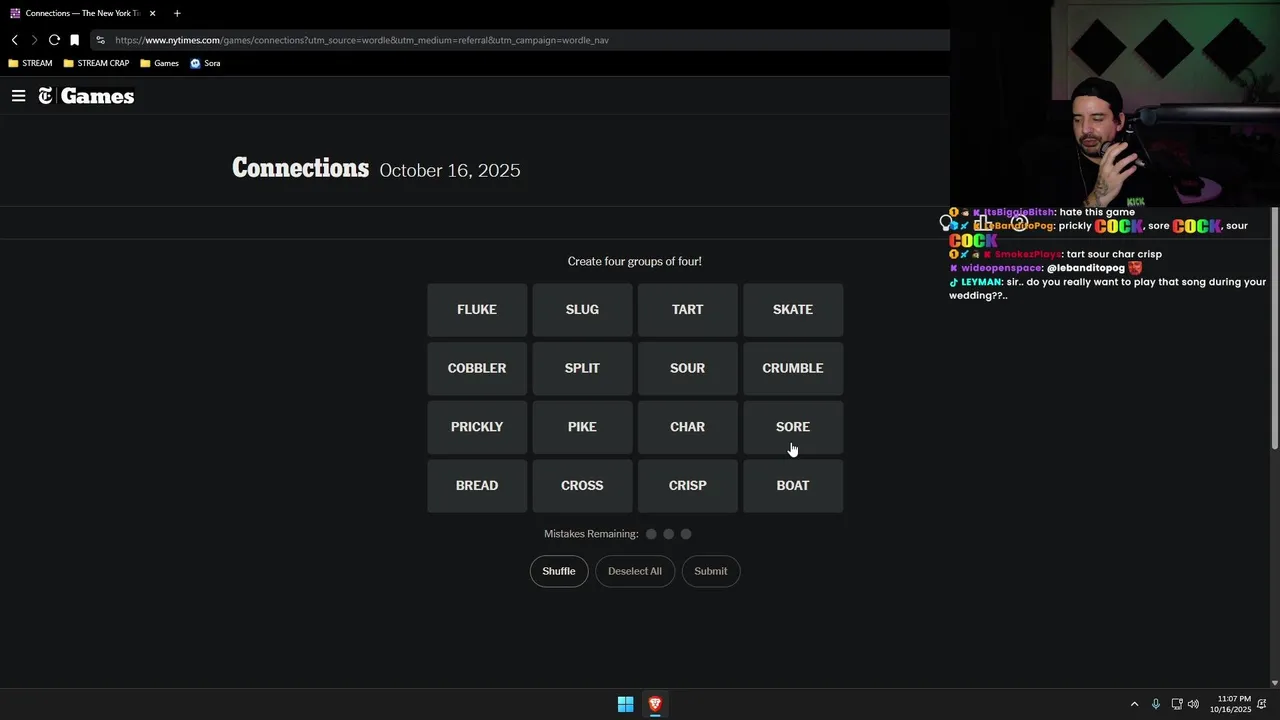Click the Brave browser taskbar icon
Screen dimensions: 1280x720
click(655, 704)
